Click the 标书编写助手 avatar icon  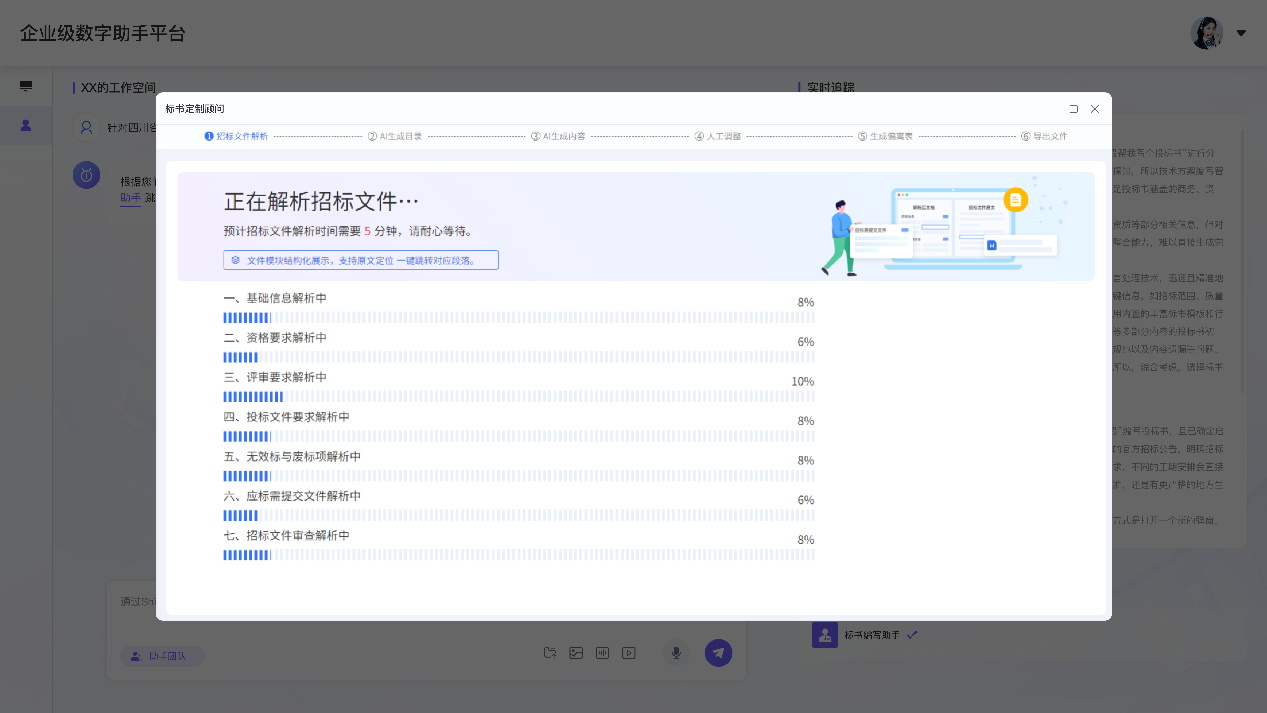[824, 635]
